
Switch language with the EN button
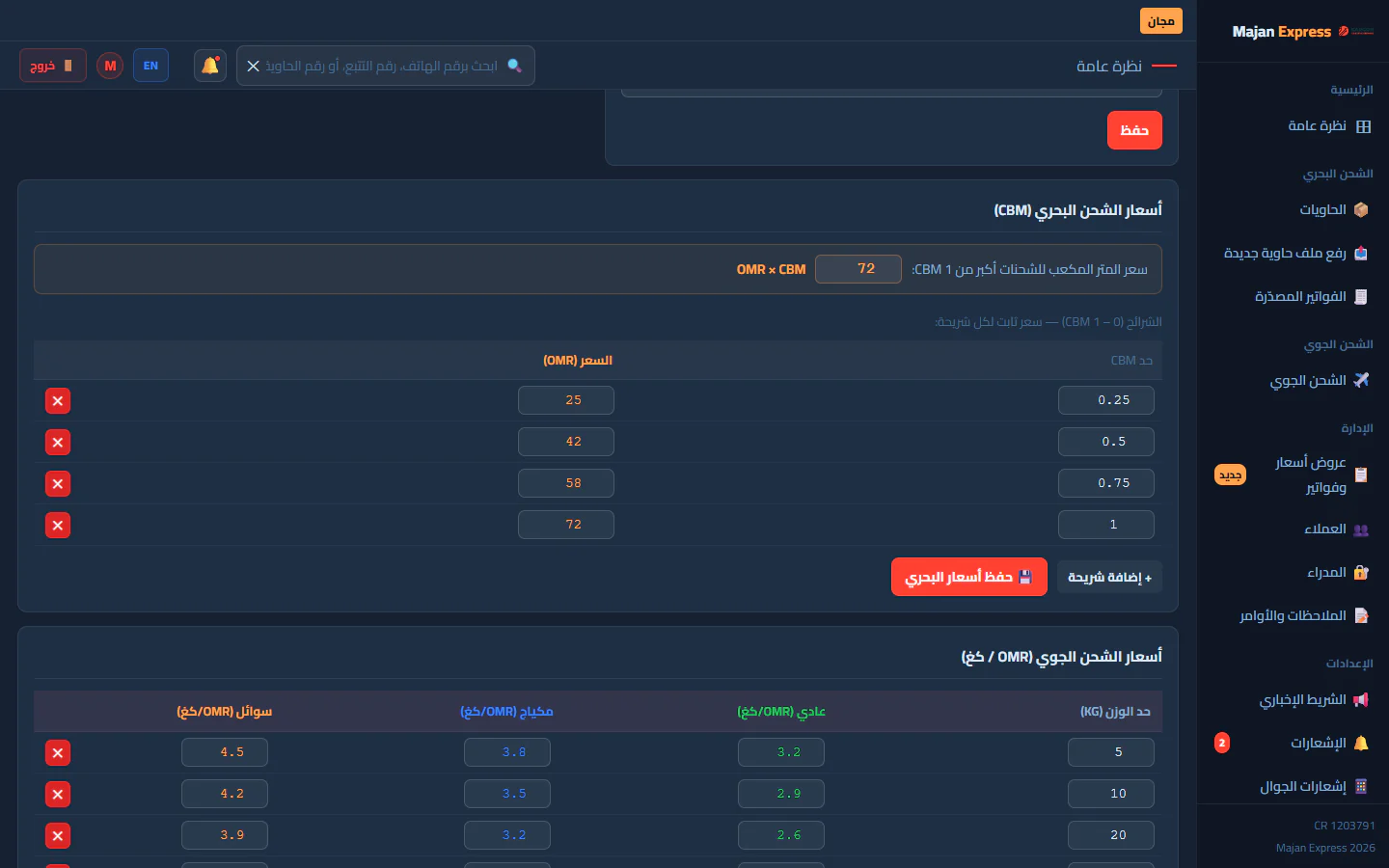pyautogui.click(x=150, y=66)
